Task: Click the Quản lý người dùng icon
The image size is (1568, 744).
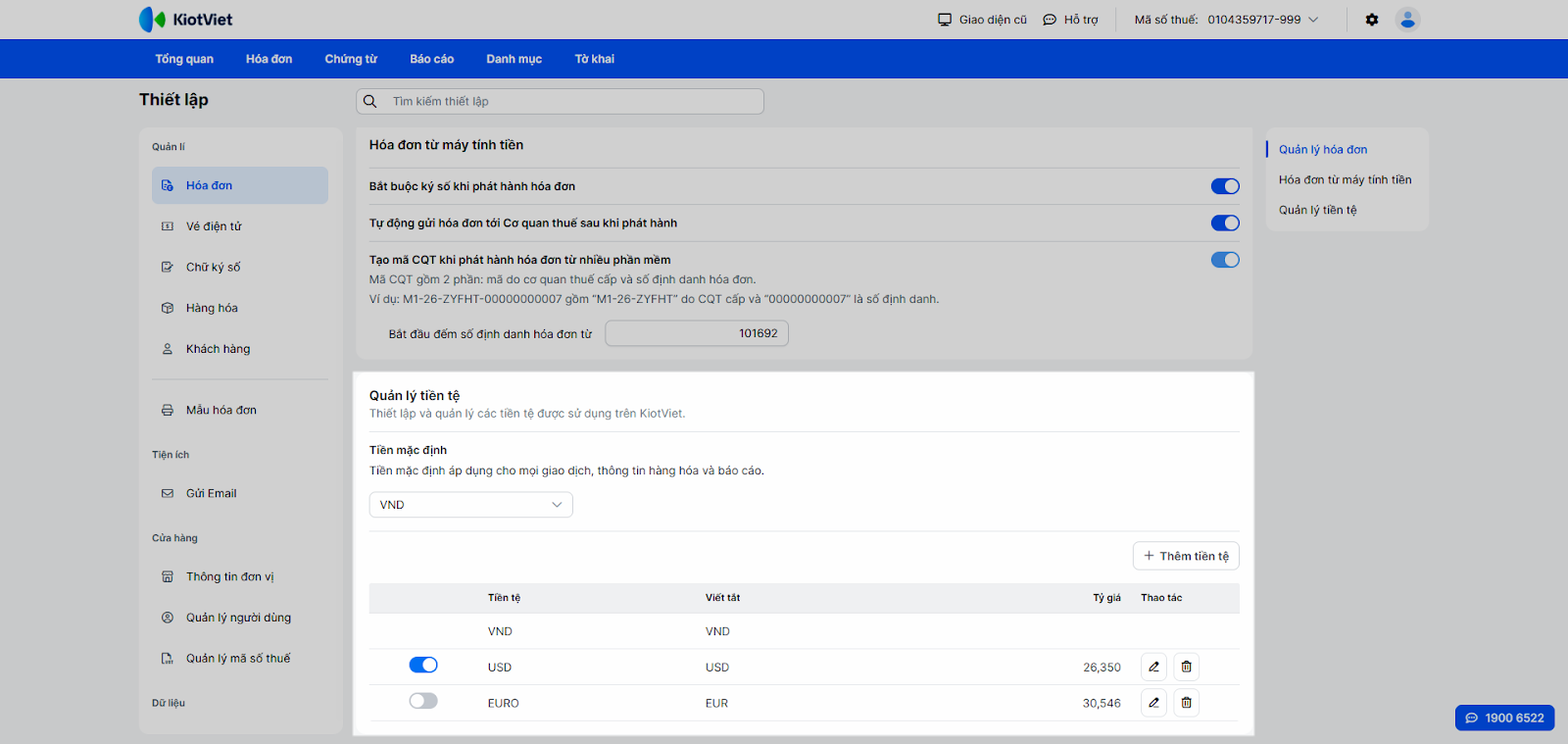Action: (168, 618)
